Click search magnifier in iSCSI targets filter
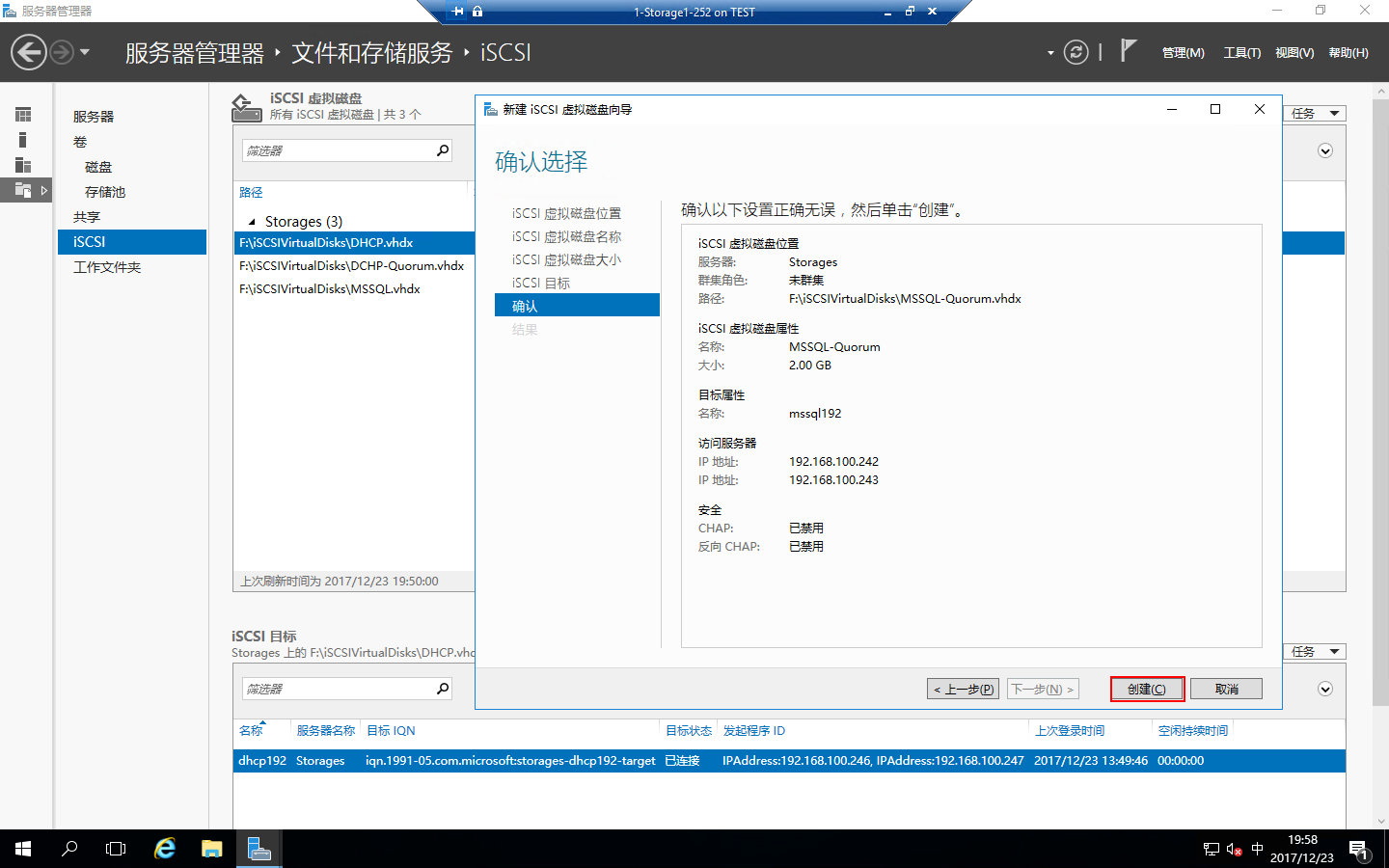 point(442,689)
